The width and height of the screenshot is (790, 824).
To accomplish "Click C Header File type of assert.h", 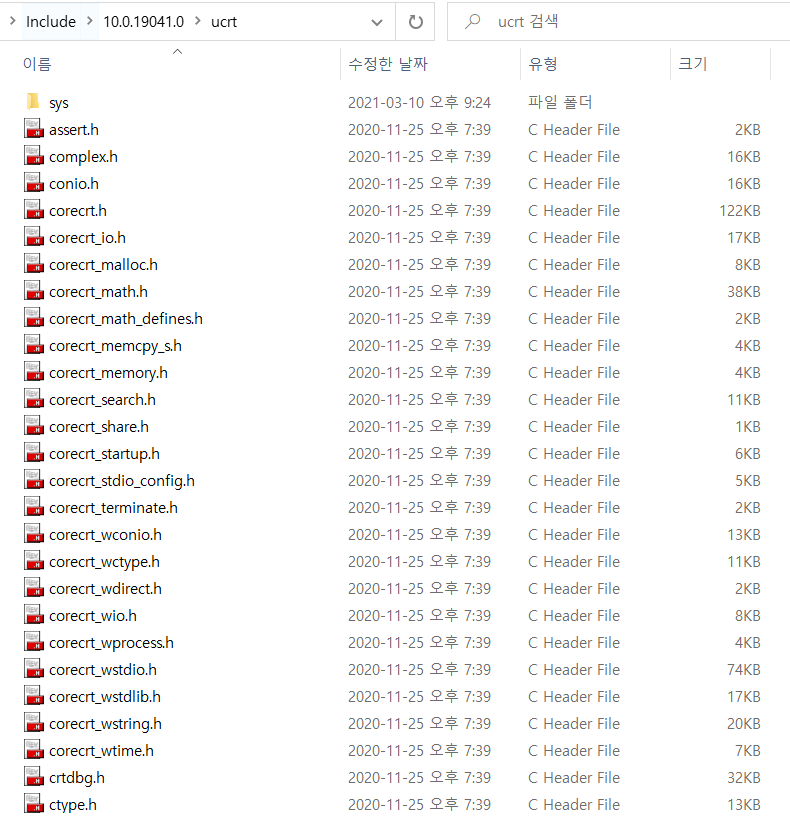I will (x=574, y=129).
